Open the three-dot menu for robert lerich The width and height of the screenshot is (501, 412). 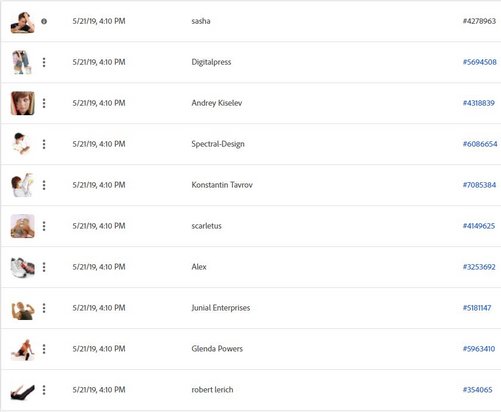click(44, 390)
